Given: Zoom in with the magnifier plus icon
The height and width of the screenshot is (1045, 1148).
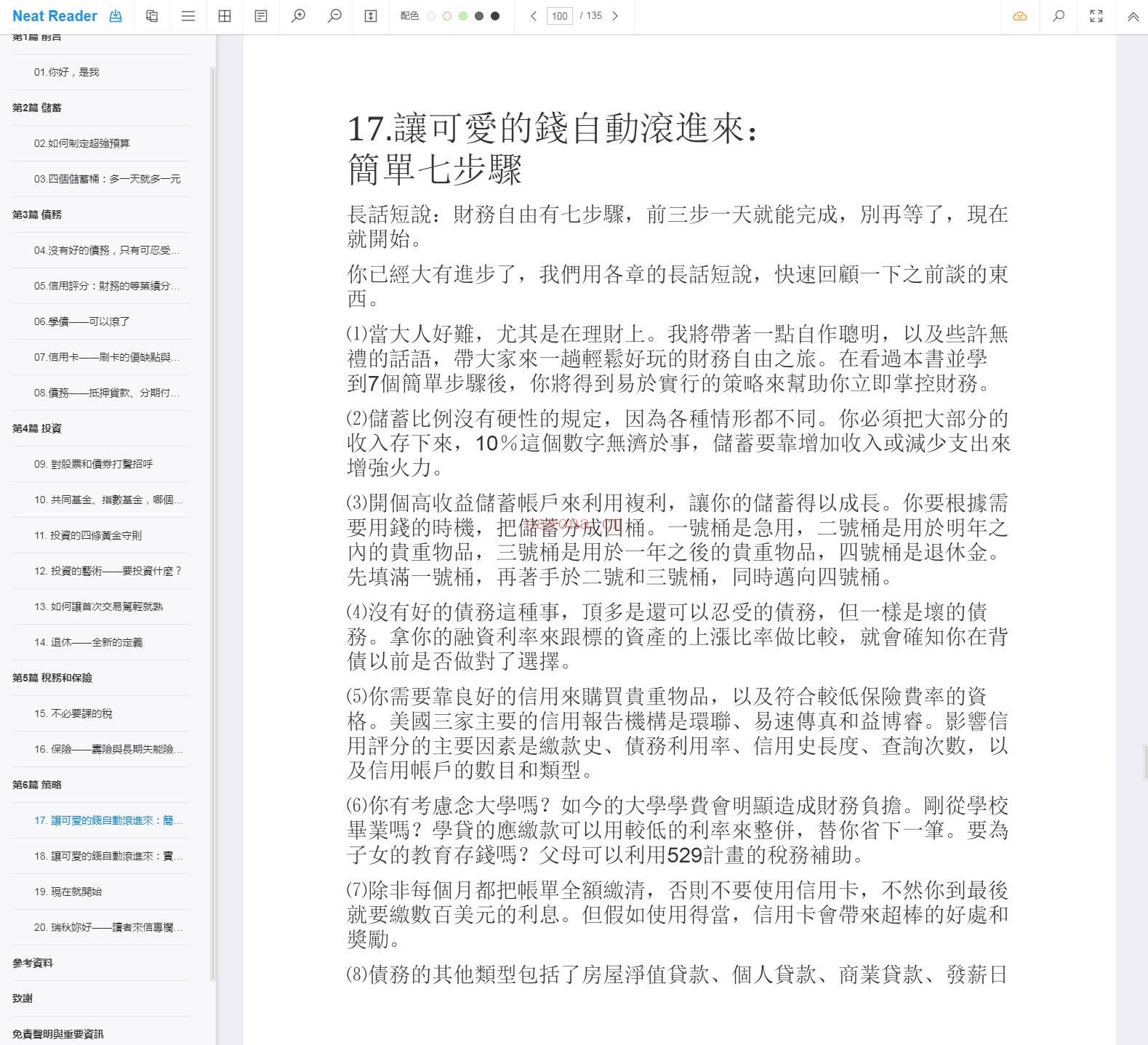Looking at the screenshot, I should [x=298, y=16].
